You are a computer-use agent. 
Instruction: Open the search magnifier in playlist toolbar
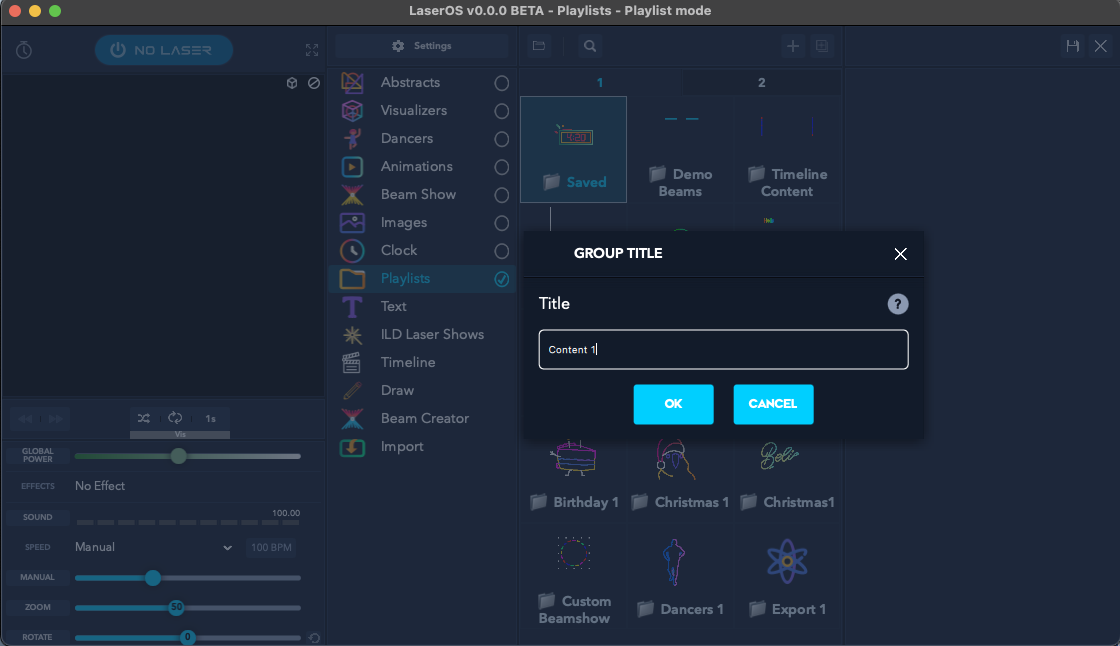[590, 46]
